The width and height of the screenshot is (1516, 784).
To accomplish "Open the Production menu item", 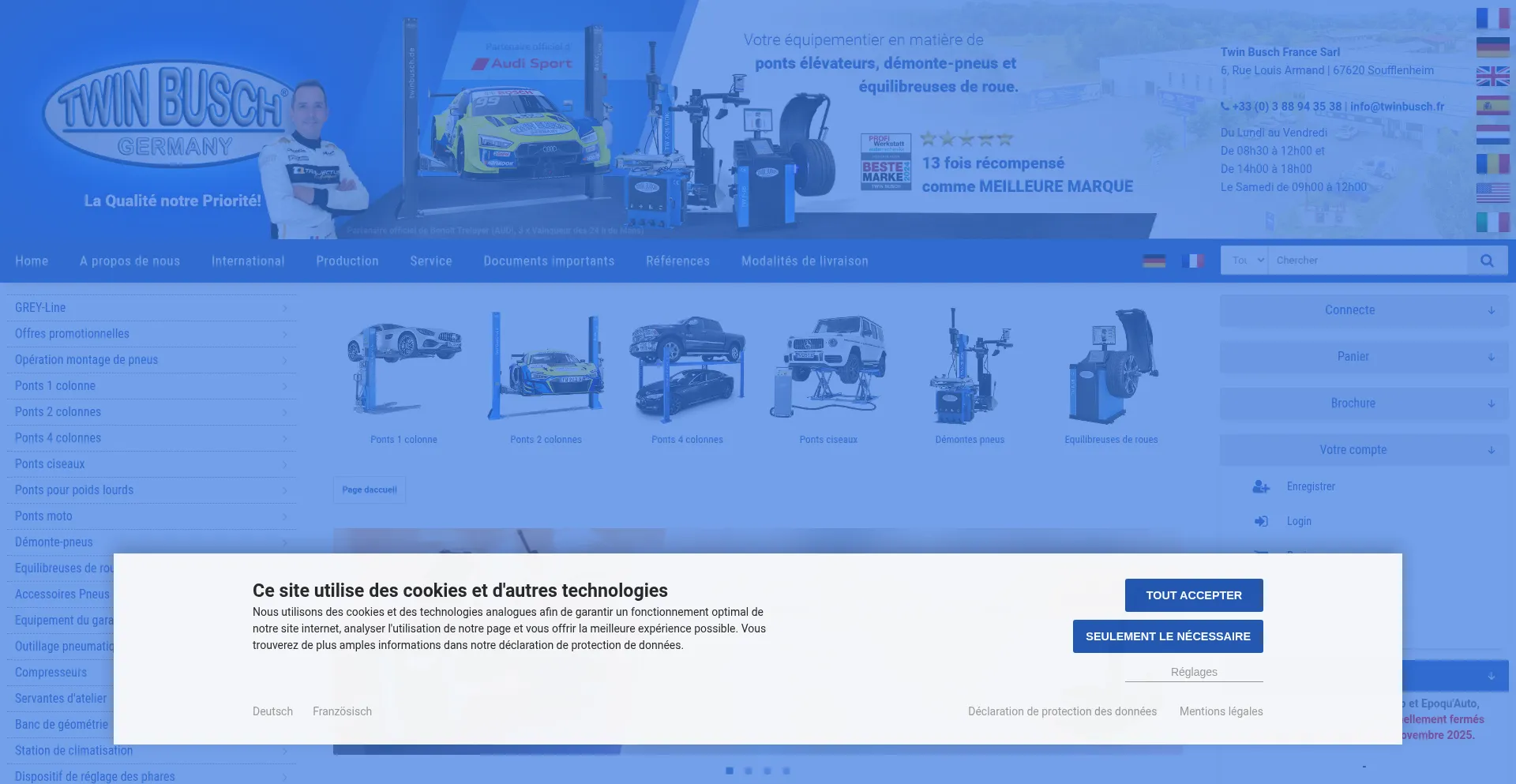I will click(347, 261).
